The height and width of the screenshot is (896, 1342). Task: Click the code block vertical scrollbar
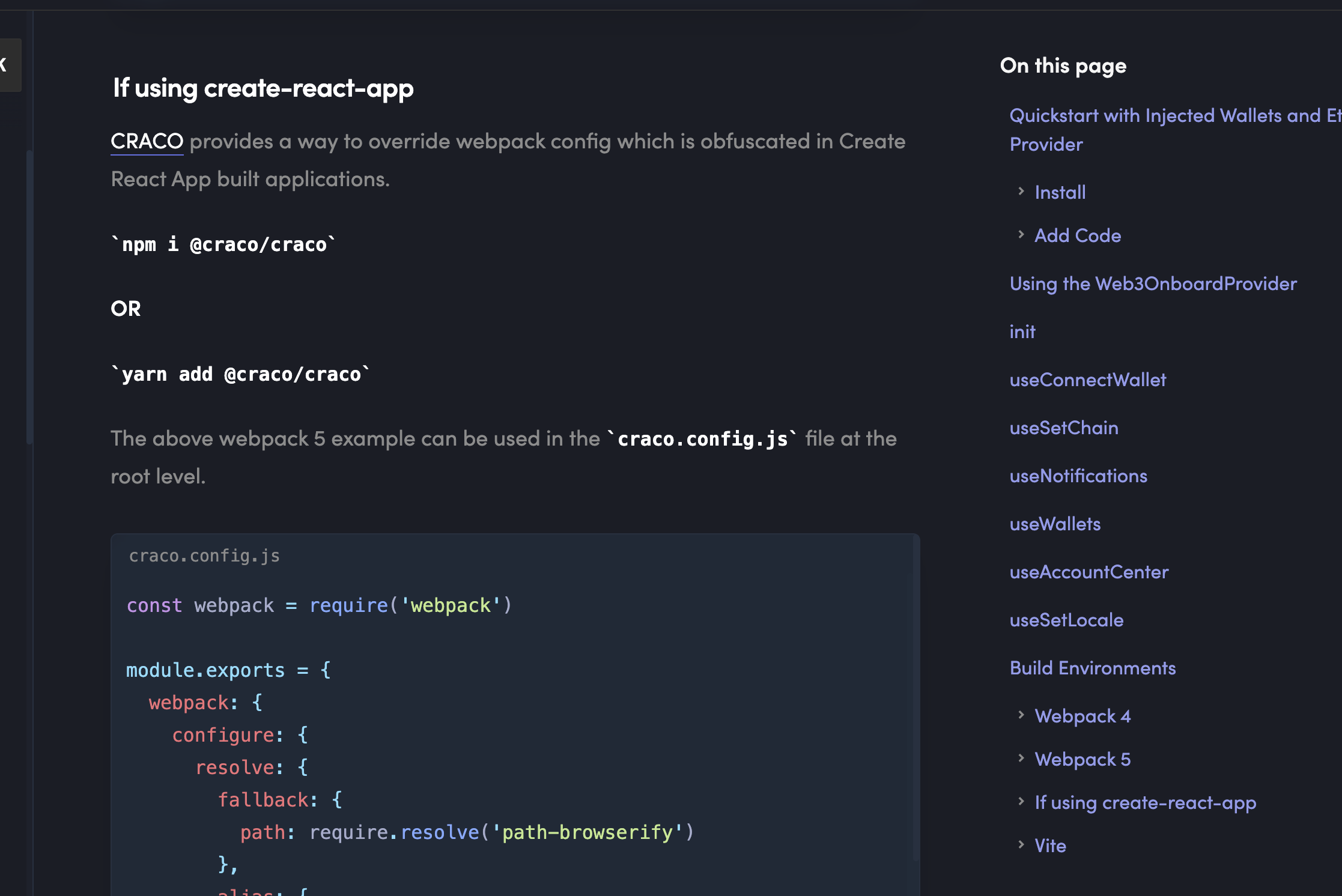click(915, 697)
